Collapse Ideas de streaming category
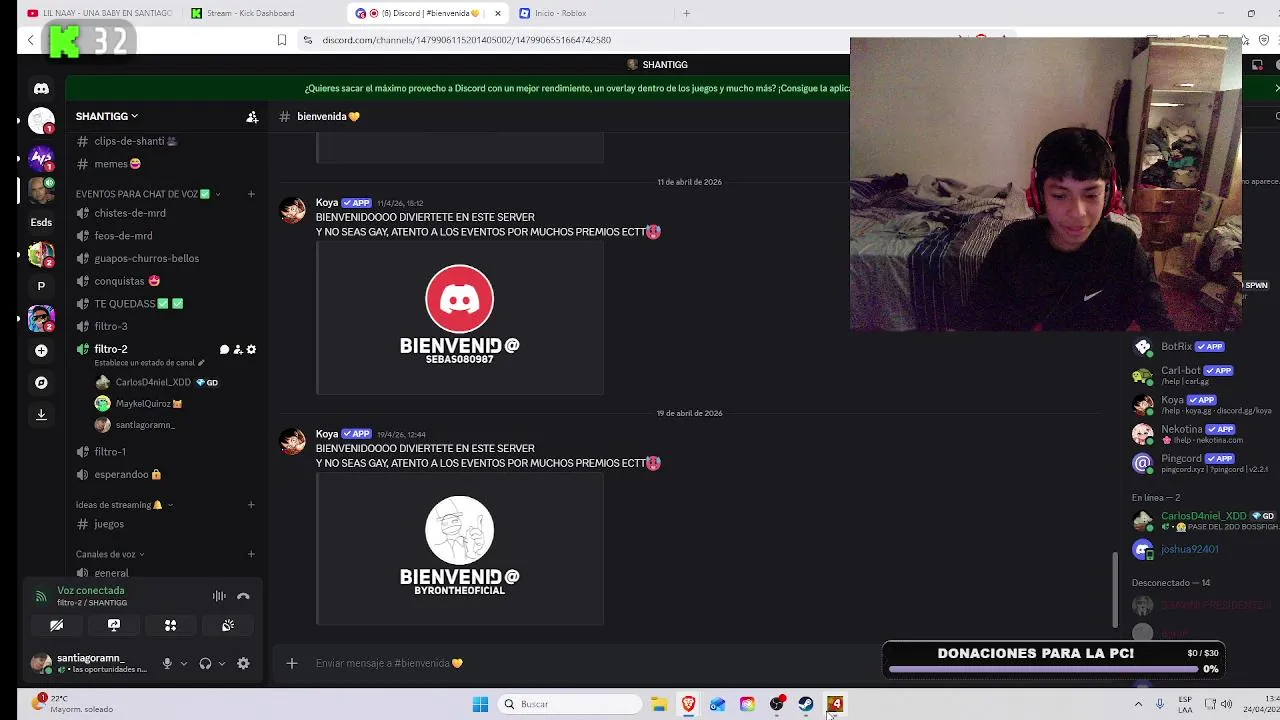 tap(125, 505)
